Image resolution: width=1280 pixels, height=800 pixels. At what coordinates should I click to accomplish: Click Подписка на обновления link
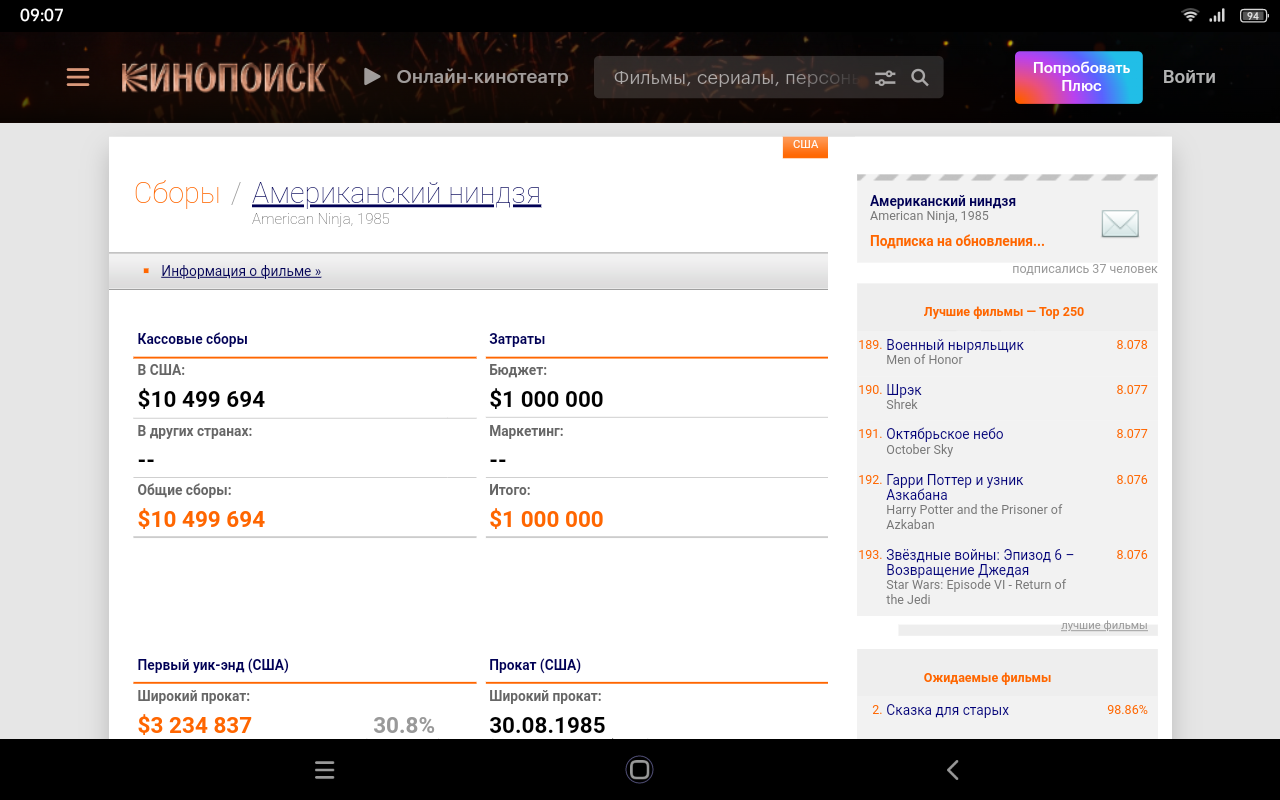957,241
